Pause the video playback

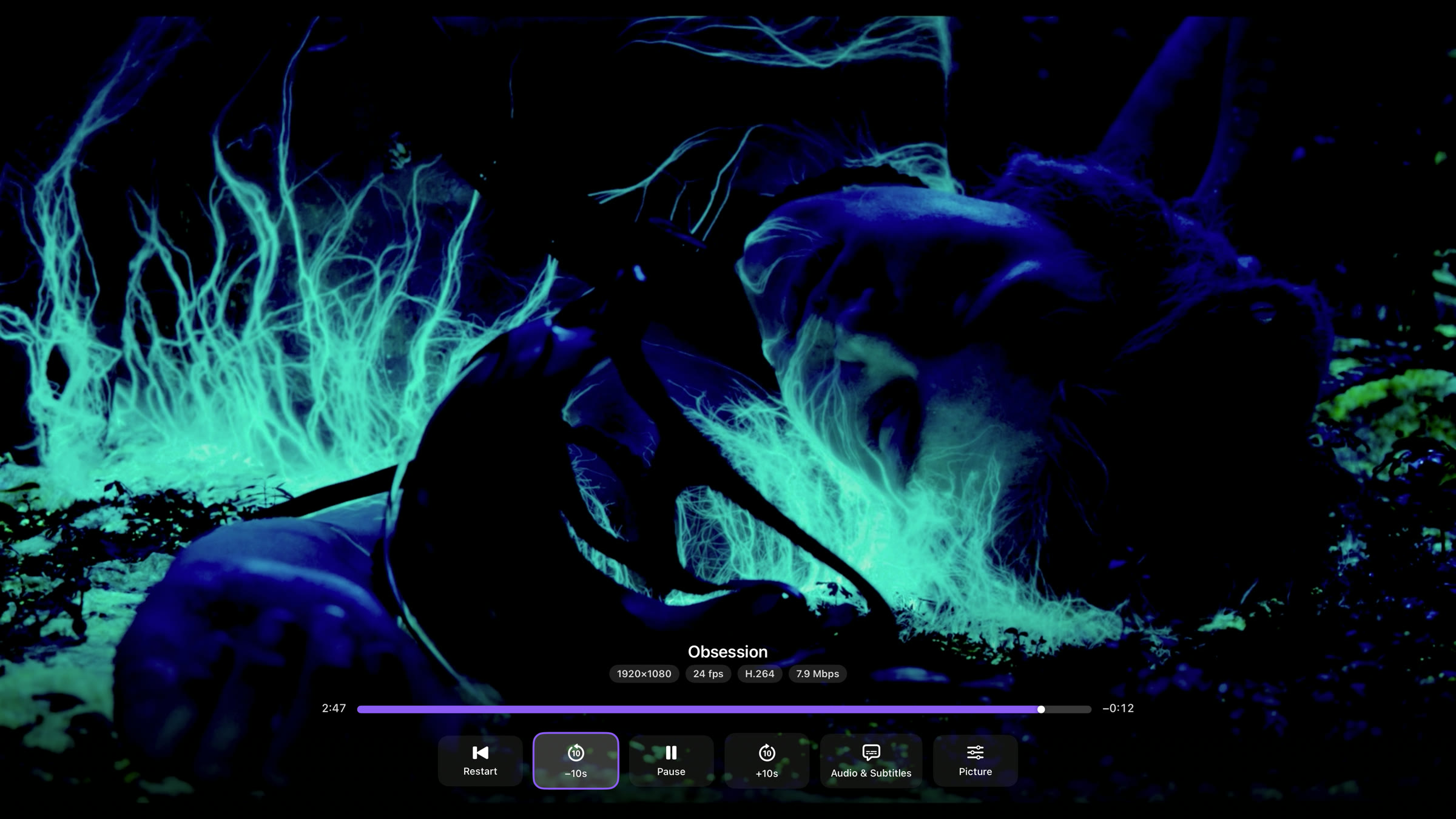[x=671, y=761]
